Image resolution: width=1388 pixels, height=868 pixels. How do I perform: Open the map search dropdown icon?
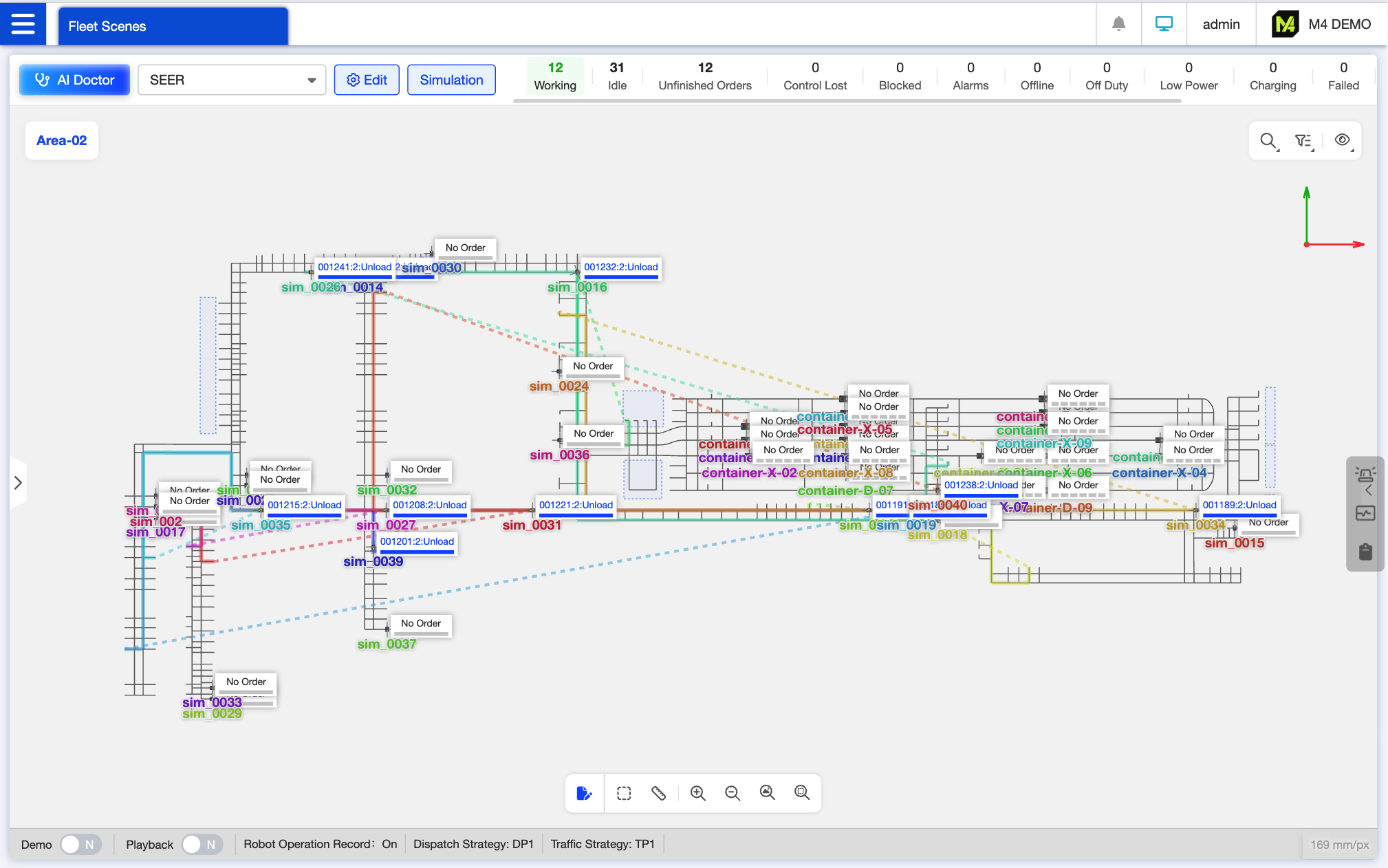(1268, 141)
